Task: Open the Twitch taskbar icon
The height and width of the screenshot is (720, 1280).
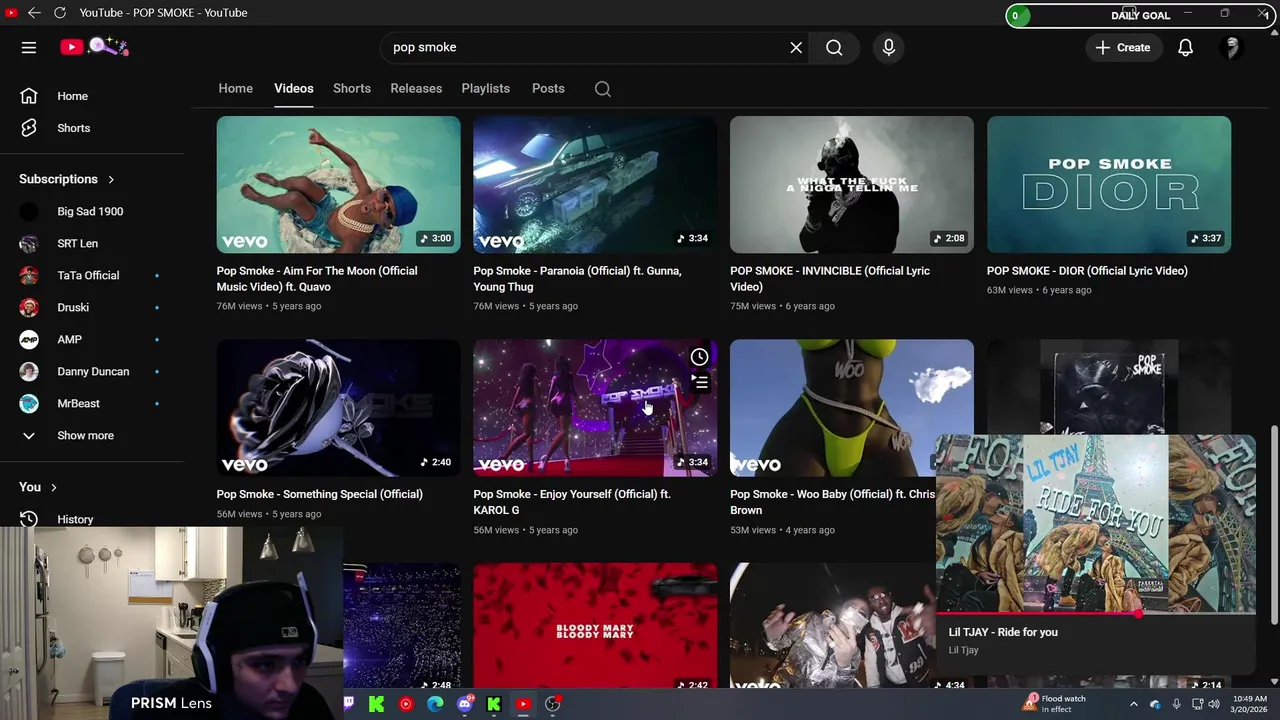Action: 348,704
